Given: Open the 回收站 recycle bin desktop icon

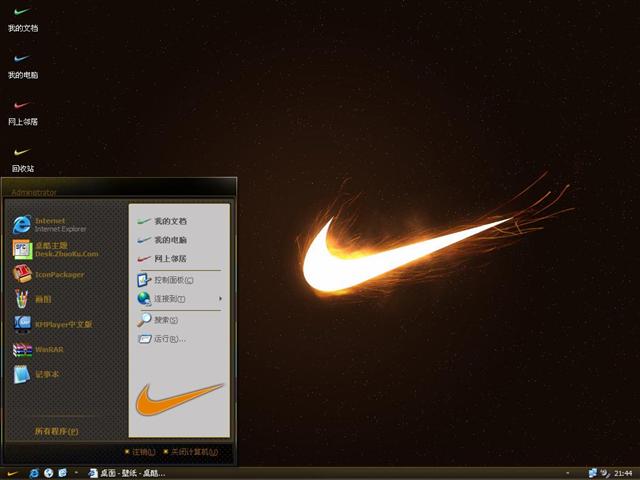Looking at the screenshot, I should point(22,160).
